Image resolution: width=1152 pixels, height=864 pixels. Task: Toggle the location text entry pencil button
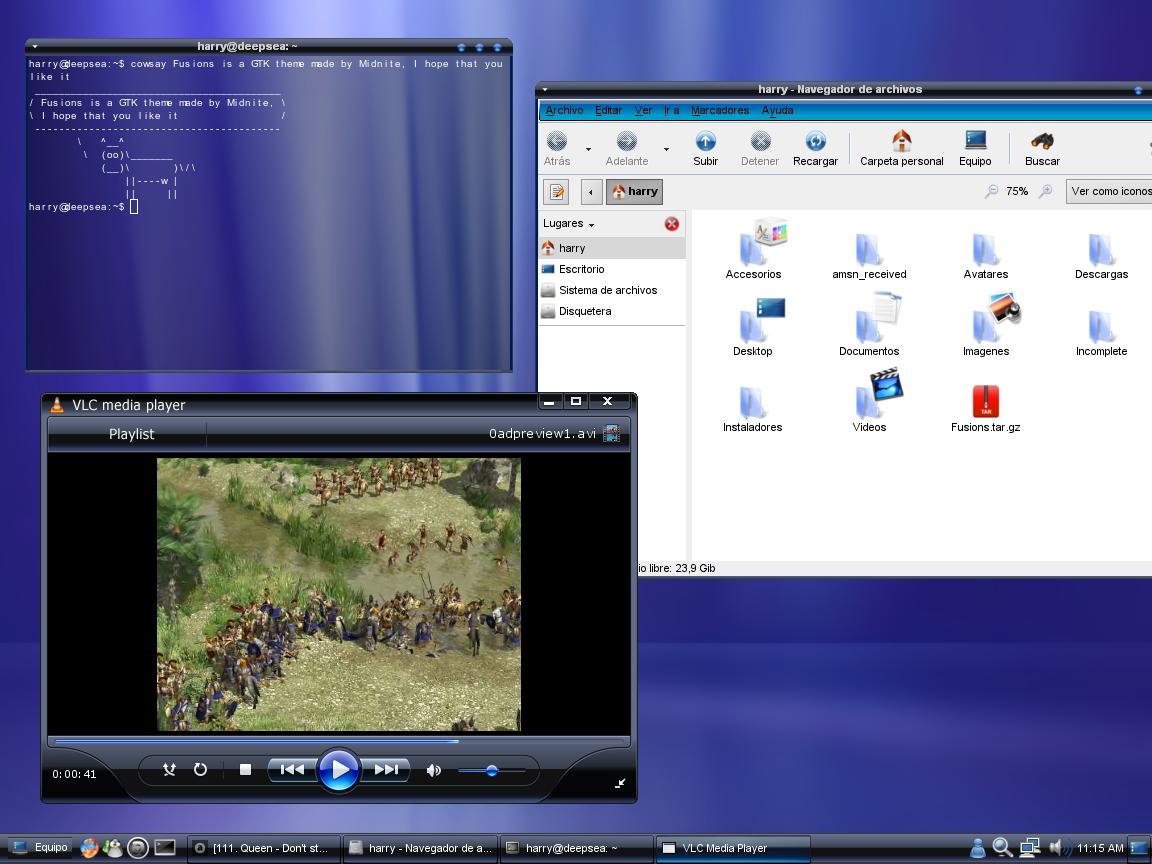[556, 192]
